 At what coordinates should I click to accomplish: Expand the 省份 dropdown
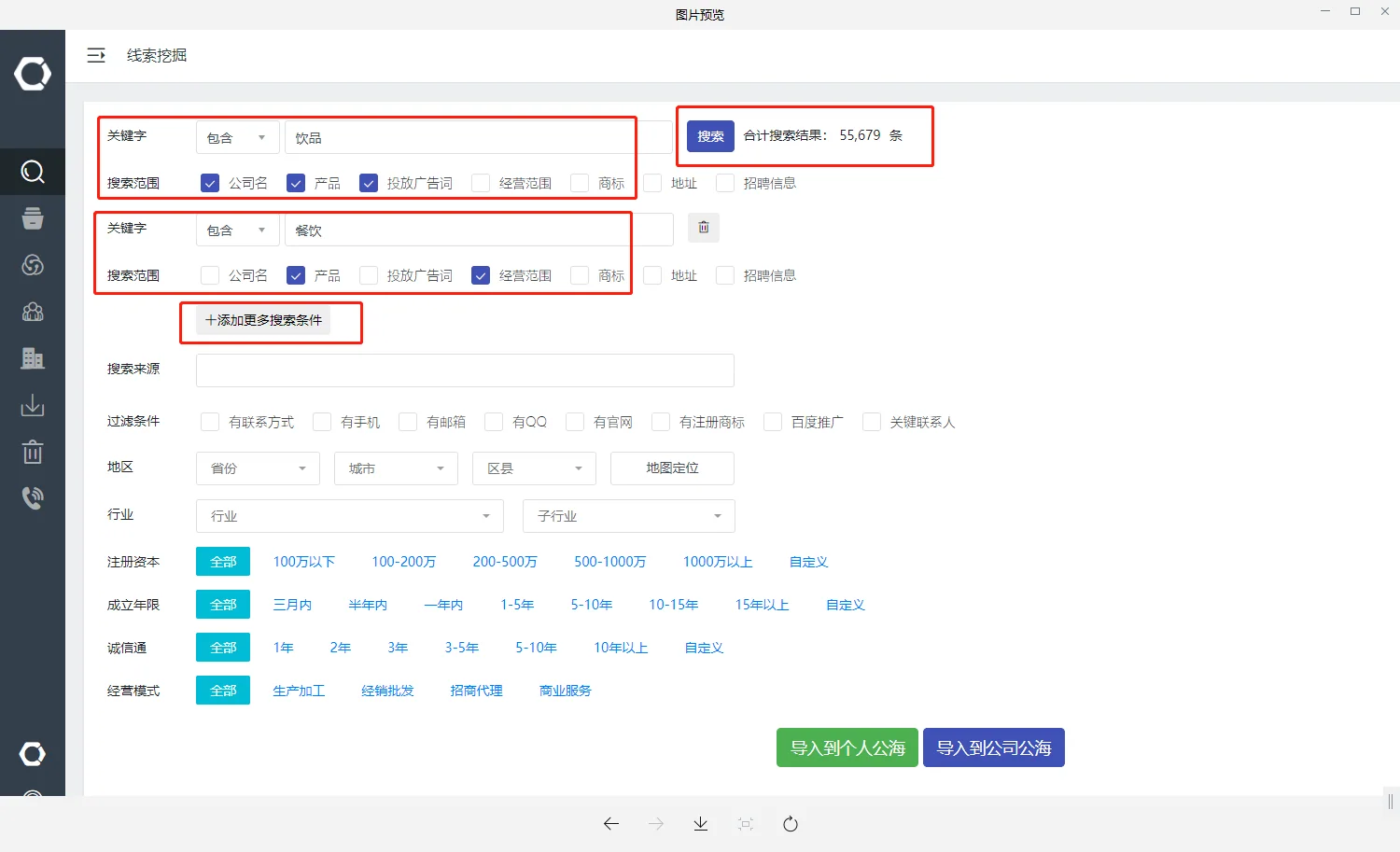point(258,468)
